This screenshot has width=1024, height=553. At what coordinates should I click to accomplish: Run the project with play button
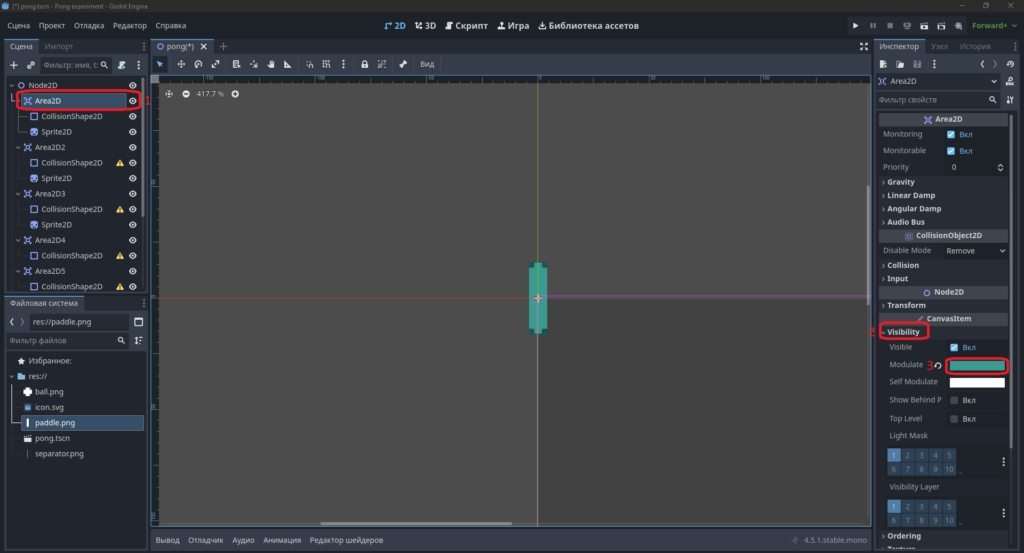click(x=855, y=25)
